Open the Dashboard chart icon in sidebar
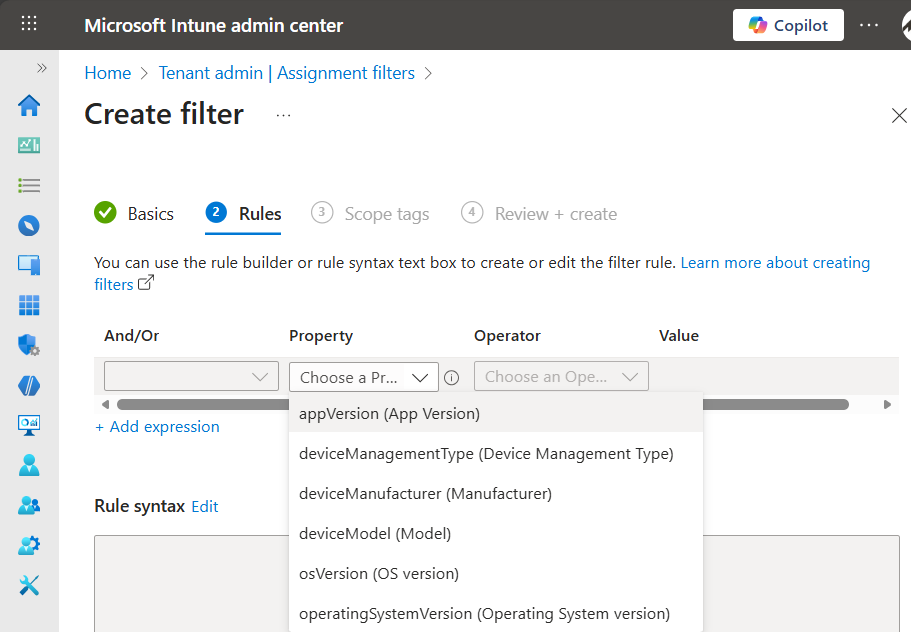Image resolution: width=911 pixels, height=632 pixels. [29, 146]
